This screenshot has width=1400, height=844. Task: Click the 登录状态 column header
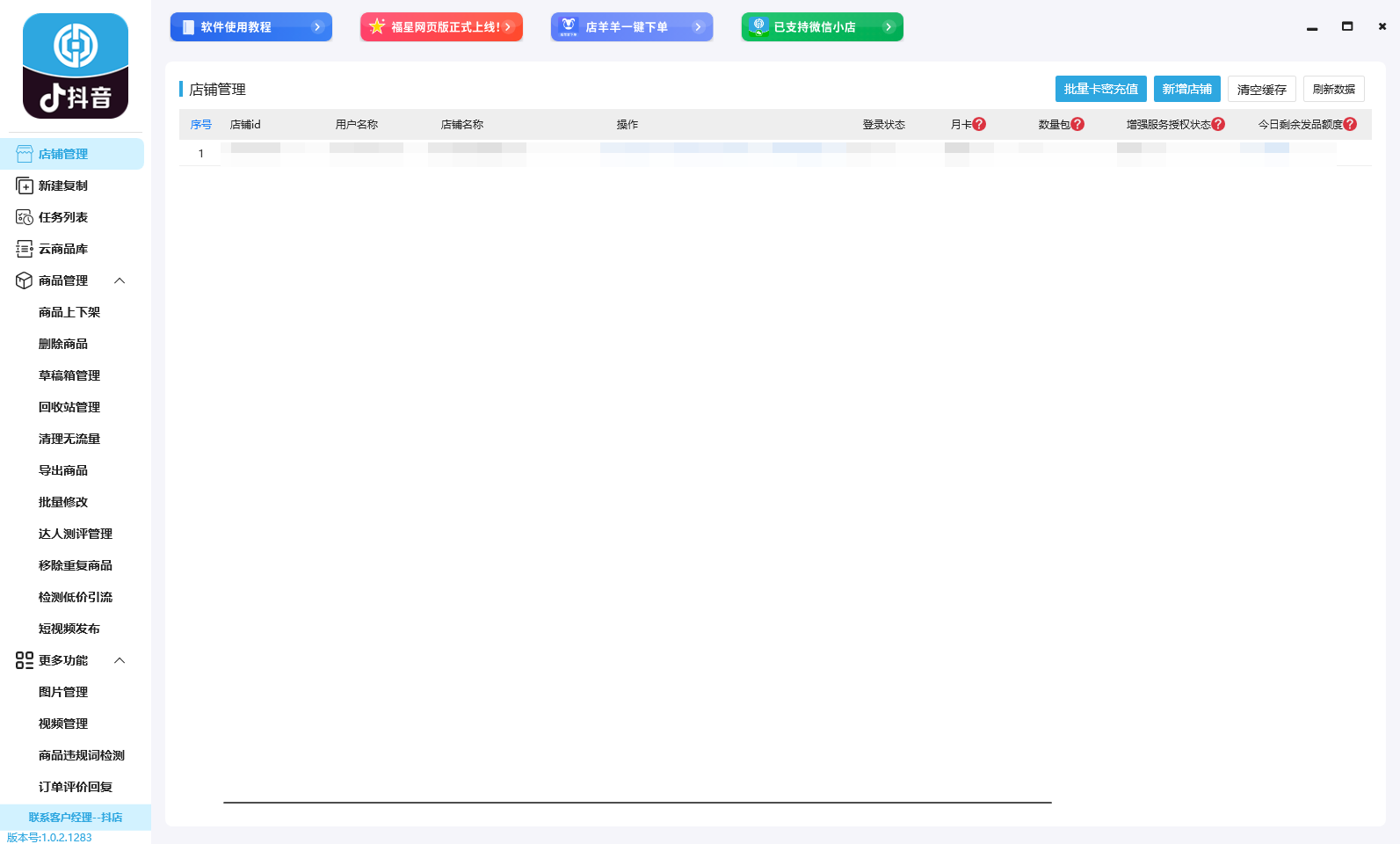(884, 125)
